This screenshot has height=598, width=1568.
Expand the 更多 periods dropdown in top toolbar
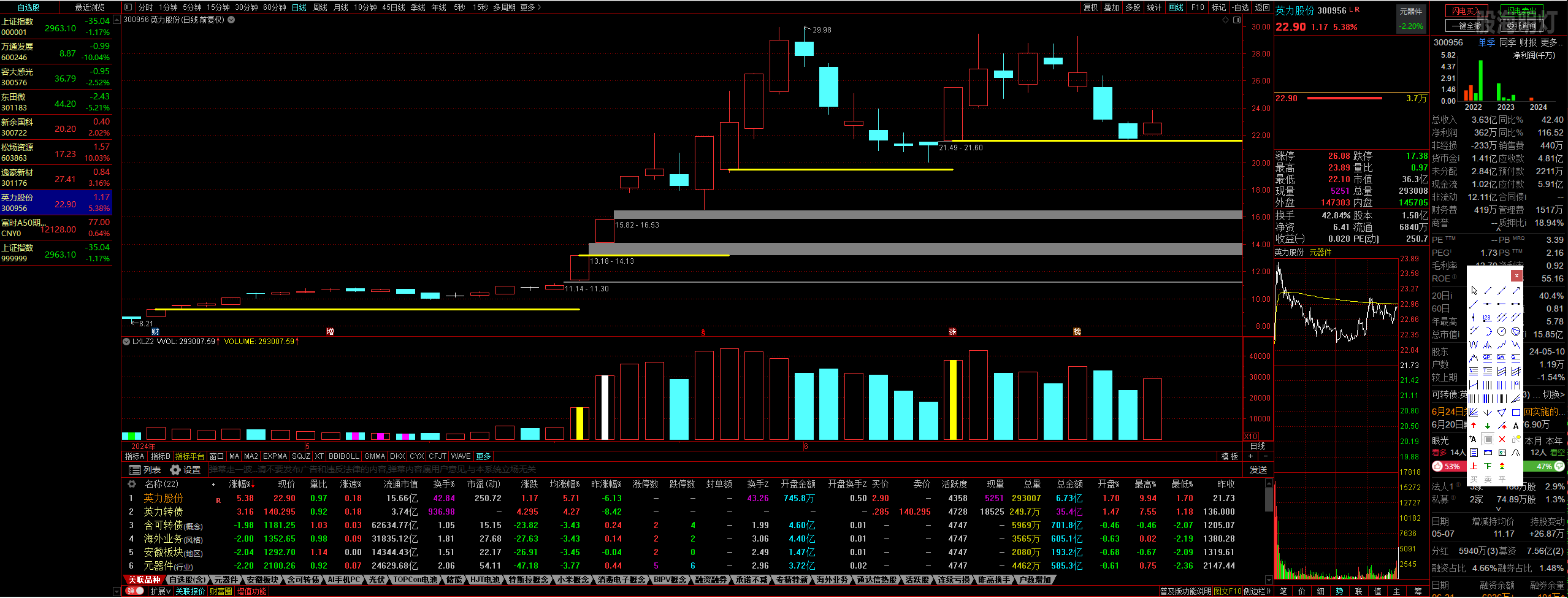[x=530, y=7]
